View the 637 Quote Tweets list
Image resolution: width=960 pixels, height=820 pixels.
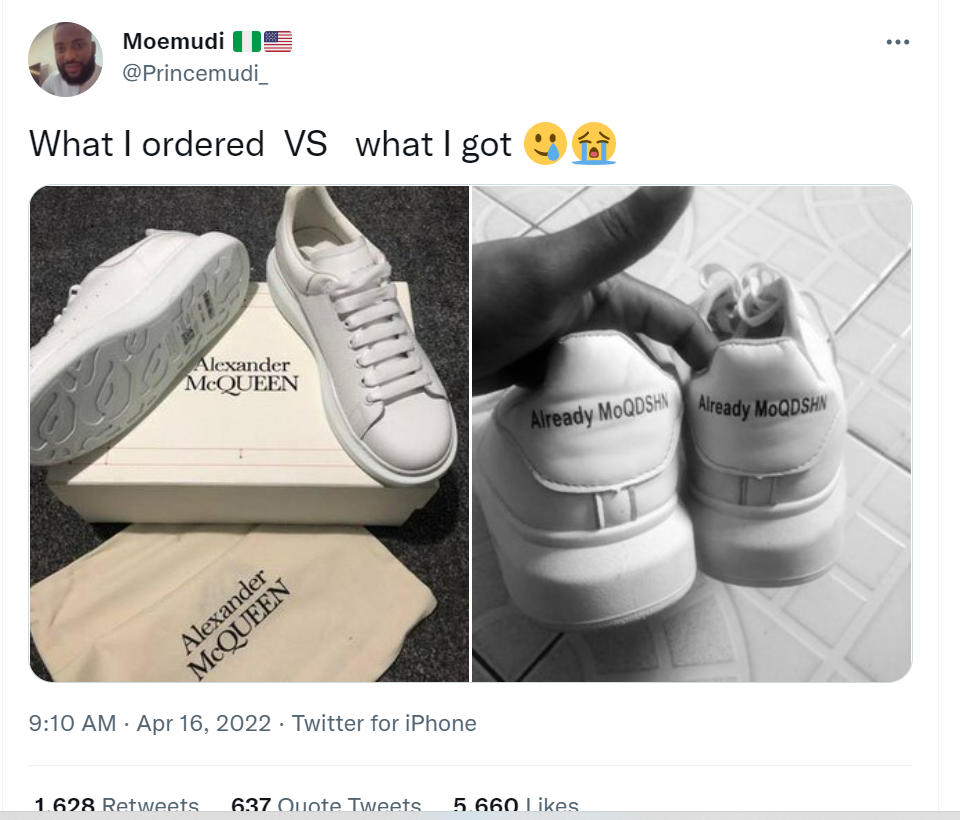(x=326, y=803)
